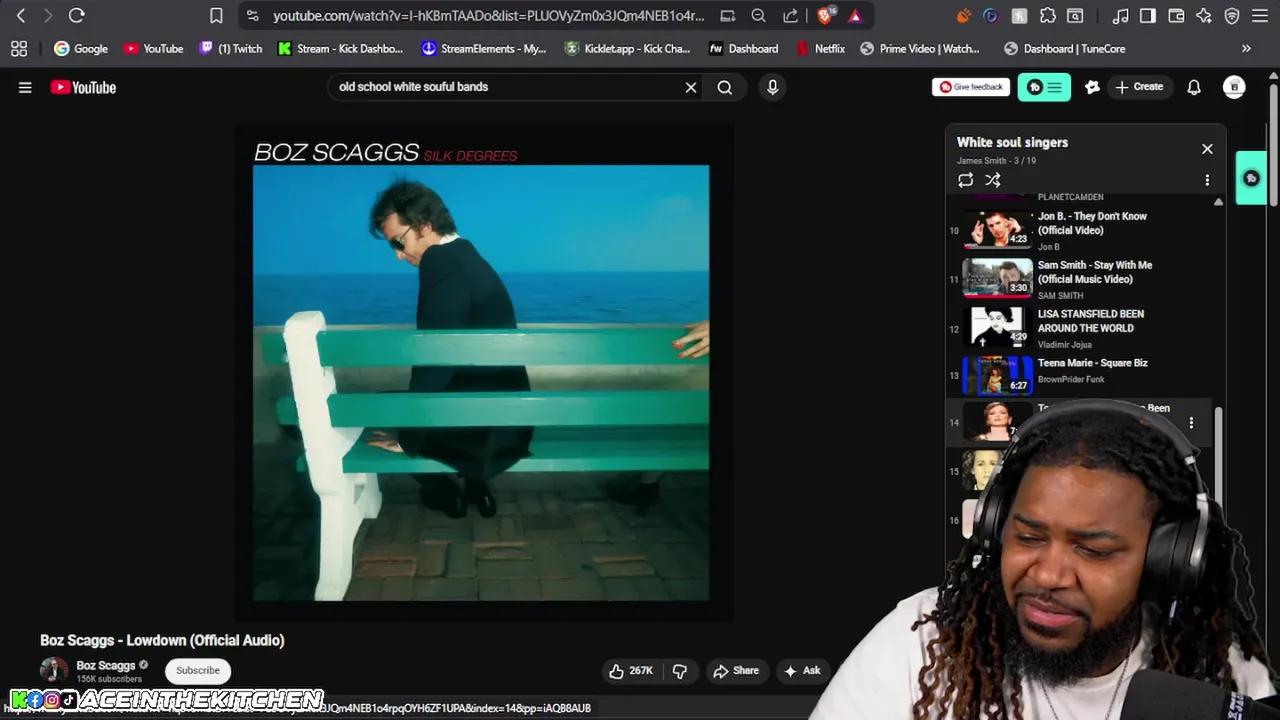Screen dimensions: 1280x720
Task: Start voice search with the microphone
Action: click(x=772, y=87)
